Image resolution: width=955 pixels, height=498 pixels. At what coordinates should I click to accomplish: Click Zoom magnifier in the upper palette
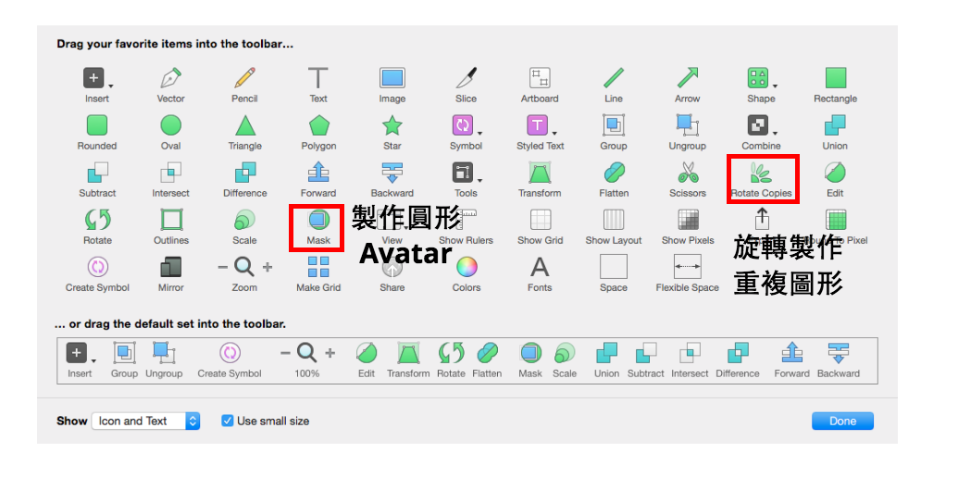click(x=244, y=267)
